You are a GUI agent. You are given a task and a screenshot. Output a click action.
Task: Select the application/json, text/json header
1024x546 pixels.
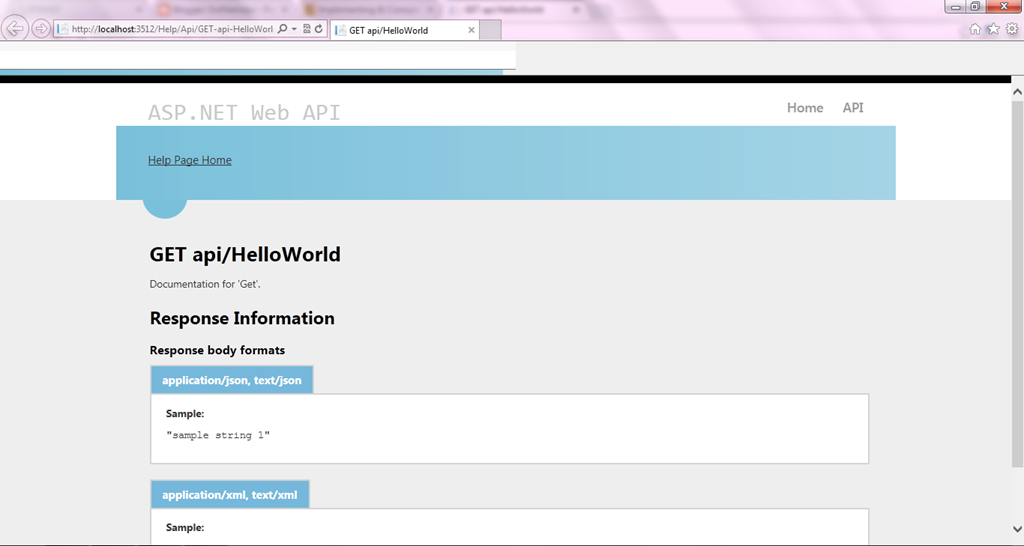(232, 380)
